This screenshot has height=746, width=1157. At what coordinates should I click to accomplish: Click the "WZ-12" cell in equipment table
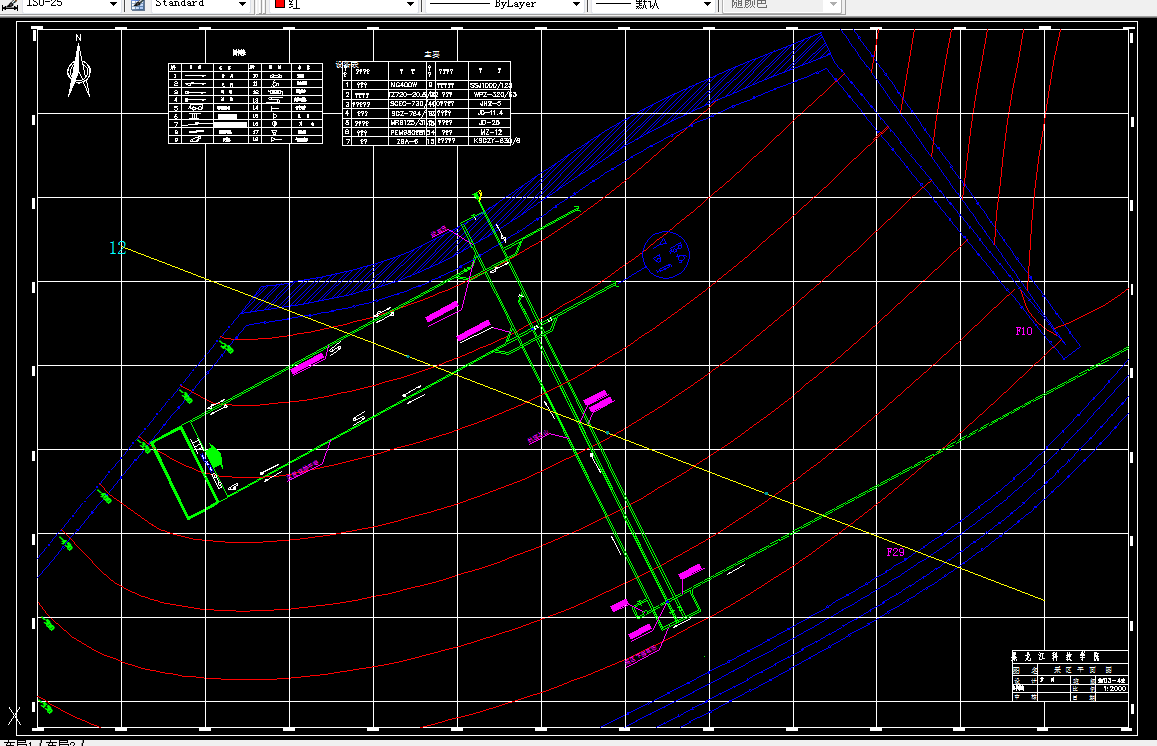(491, 132)
